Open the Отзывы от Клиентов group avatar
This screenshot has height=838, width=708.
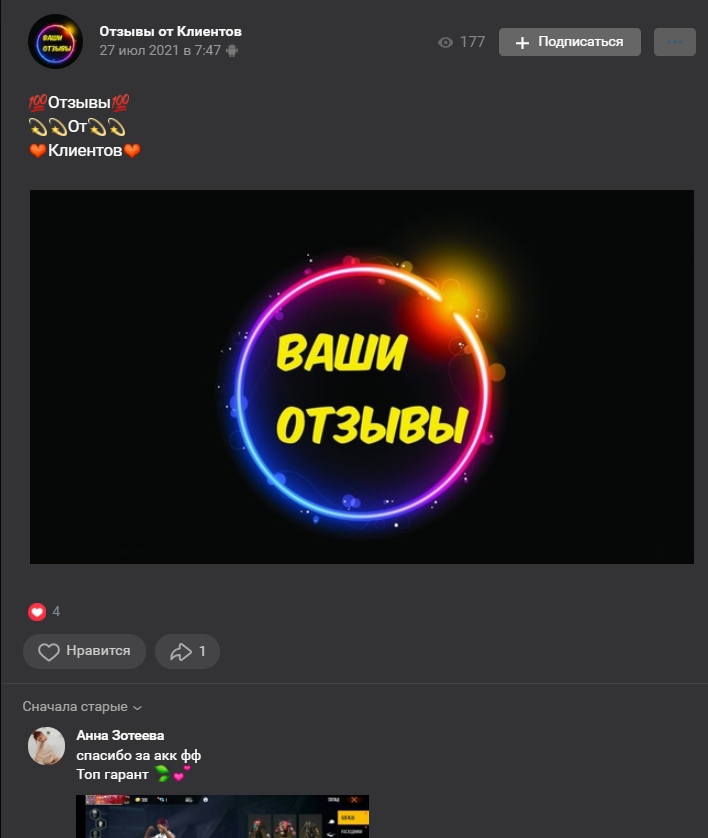click(56, 42)
